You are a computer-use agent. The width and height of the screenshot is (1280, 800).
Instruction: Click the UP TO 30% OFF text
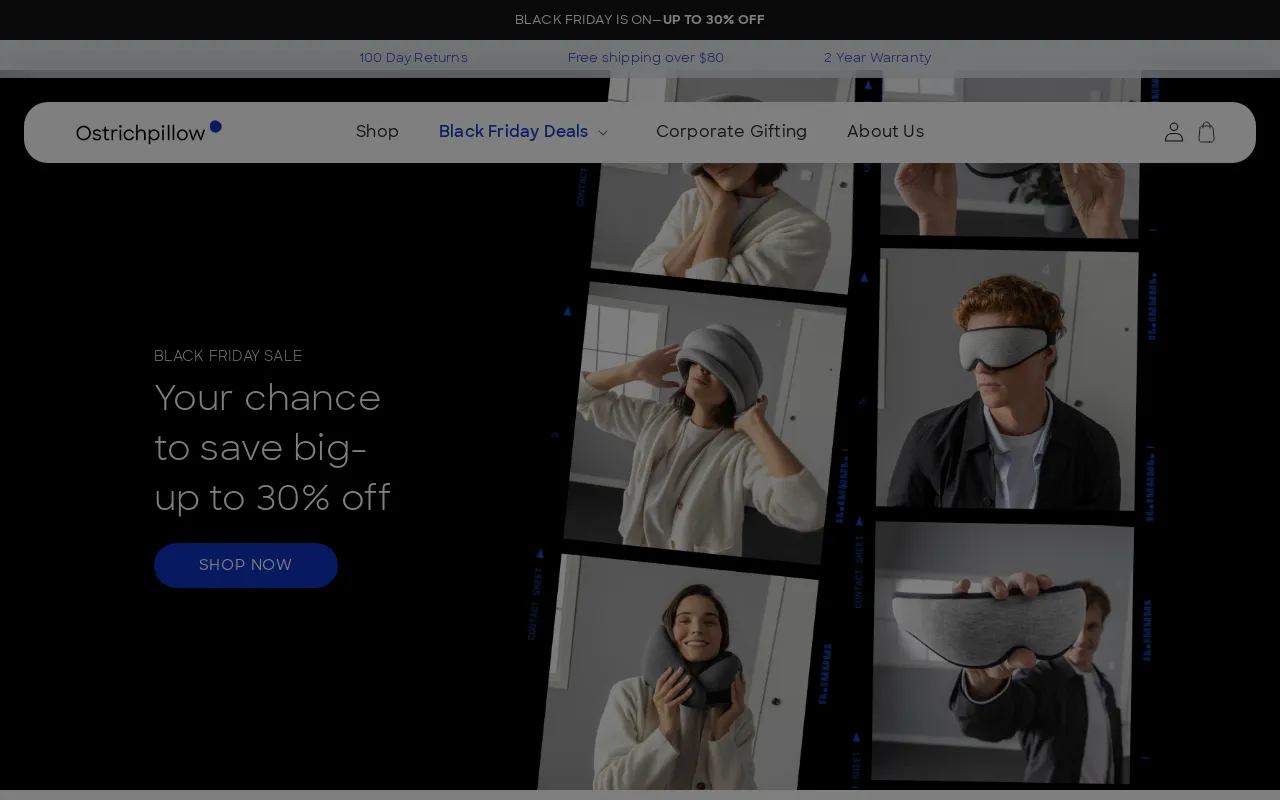(713, 20)
